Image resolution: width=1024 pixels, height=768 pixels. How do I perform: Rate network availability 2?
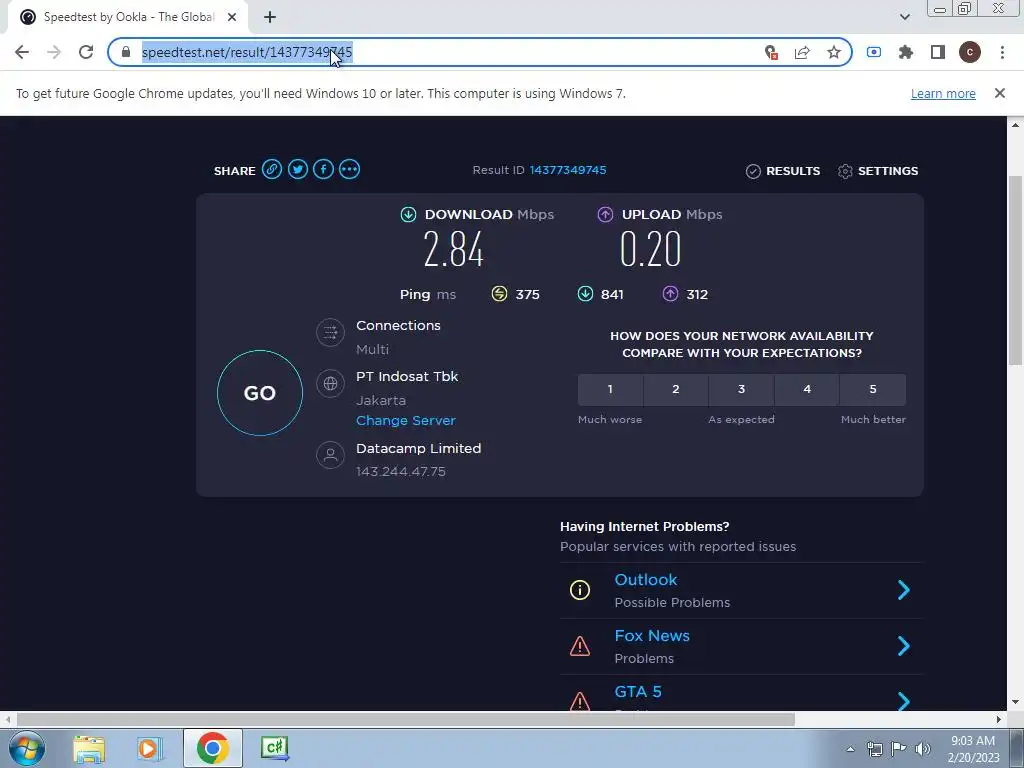(676, 390)
